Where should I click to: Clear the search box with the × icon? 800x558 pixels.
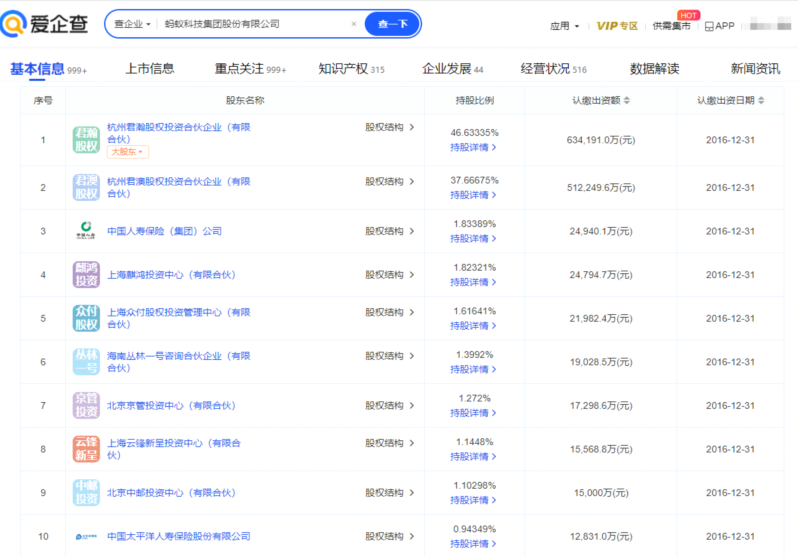pyautogui.click(x=354, y=24)
